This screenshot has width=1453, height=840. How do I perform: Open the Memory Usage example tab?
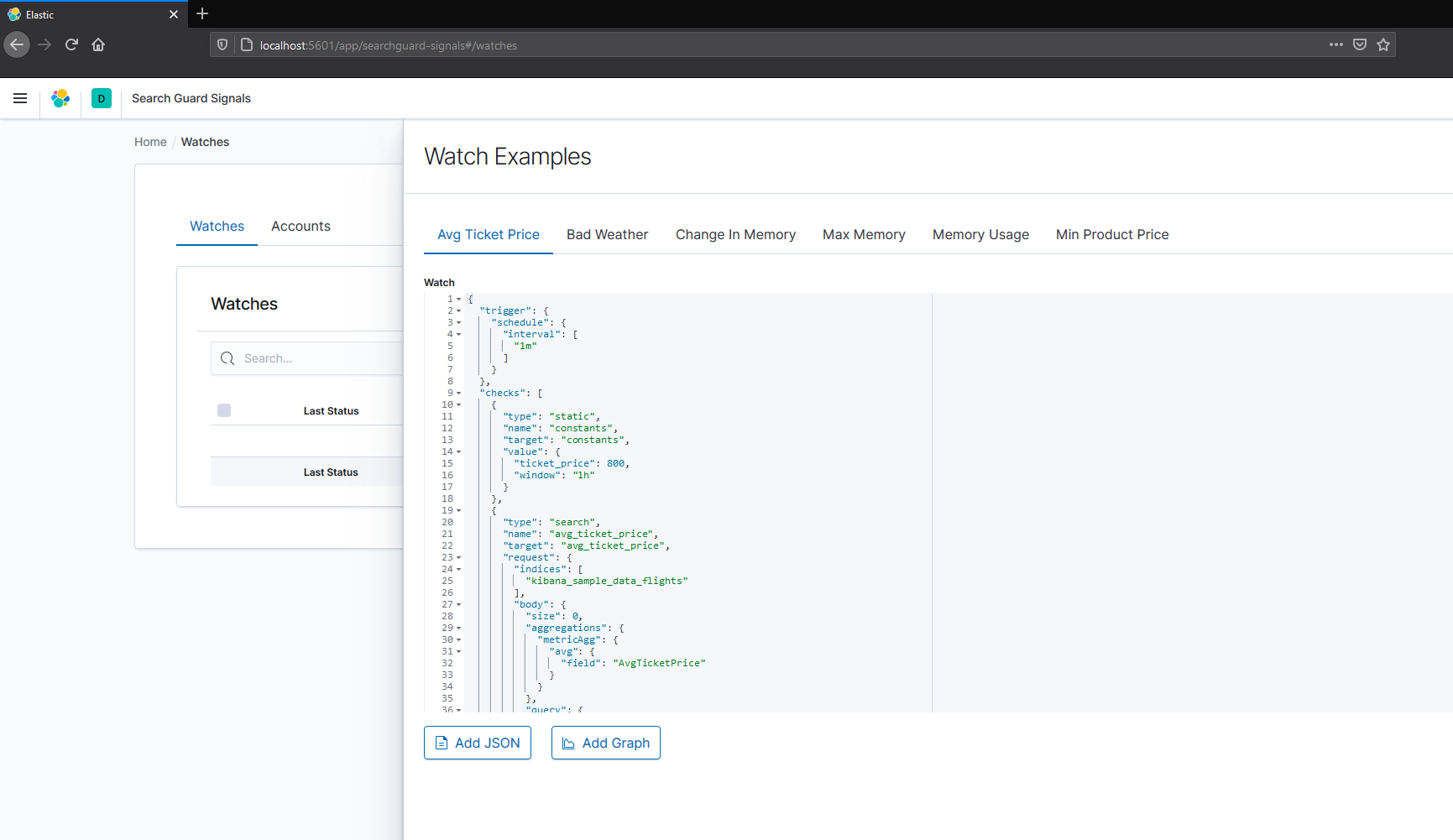pyautogui.click(x=980, y=235)
